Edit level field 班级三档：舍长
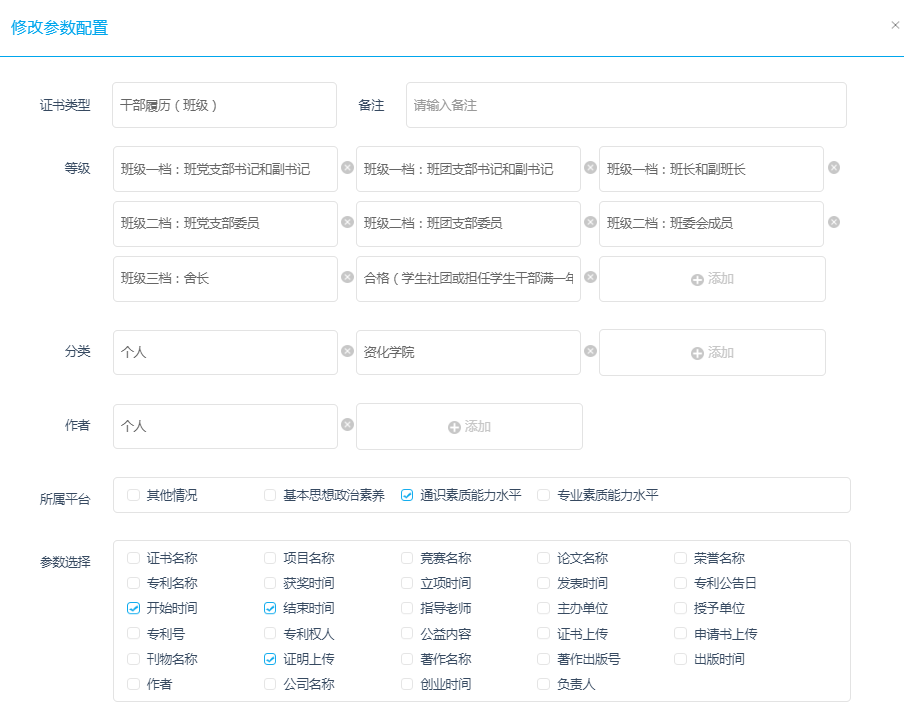The width and height of the screenshot is (904, 713). 225,279
